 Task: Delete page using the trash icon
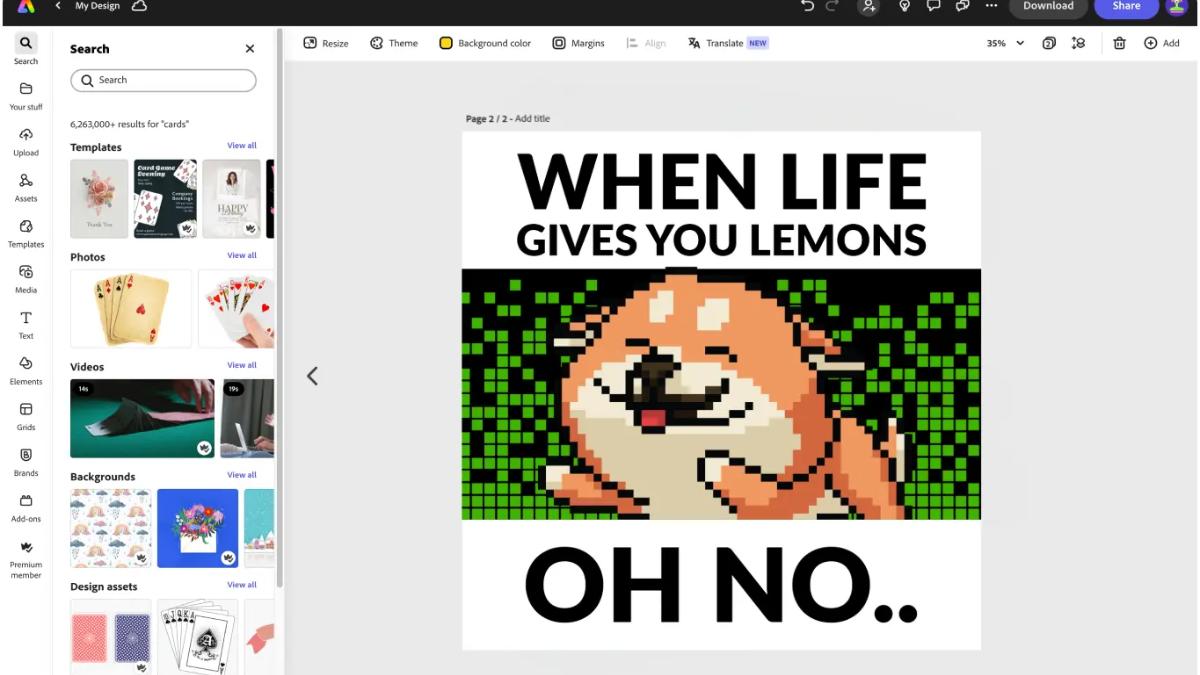pyautogui.click(x=1119, y=43)
